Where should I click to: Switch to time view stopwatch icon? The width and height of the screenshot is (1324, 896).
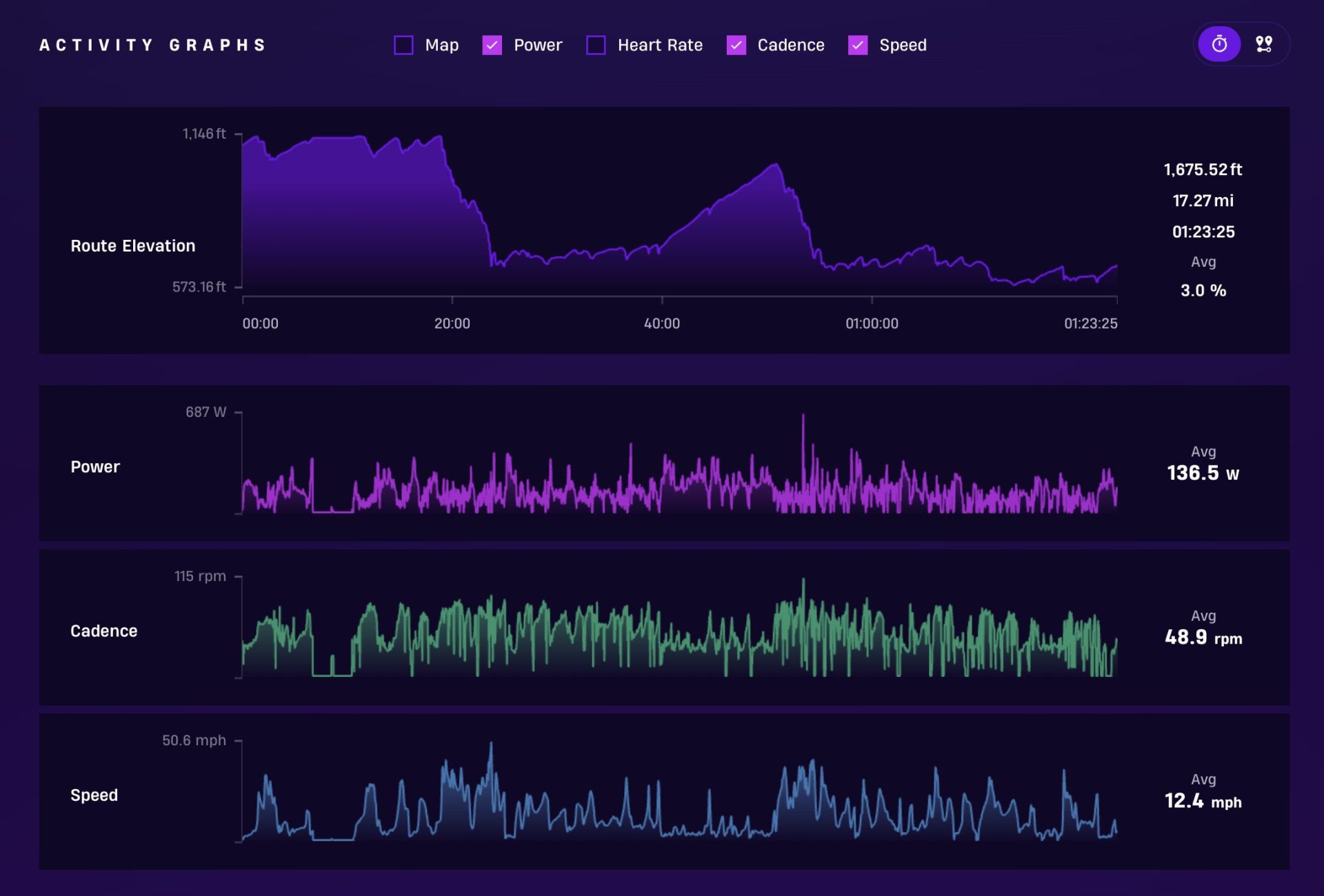pos(1219,45)
